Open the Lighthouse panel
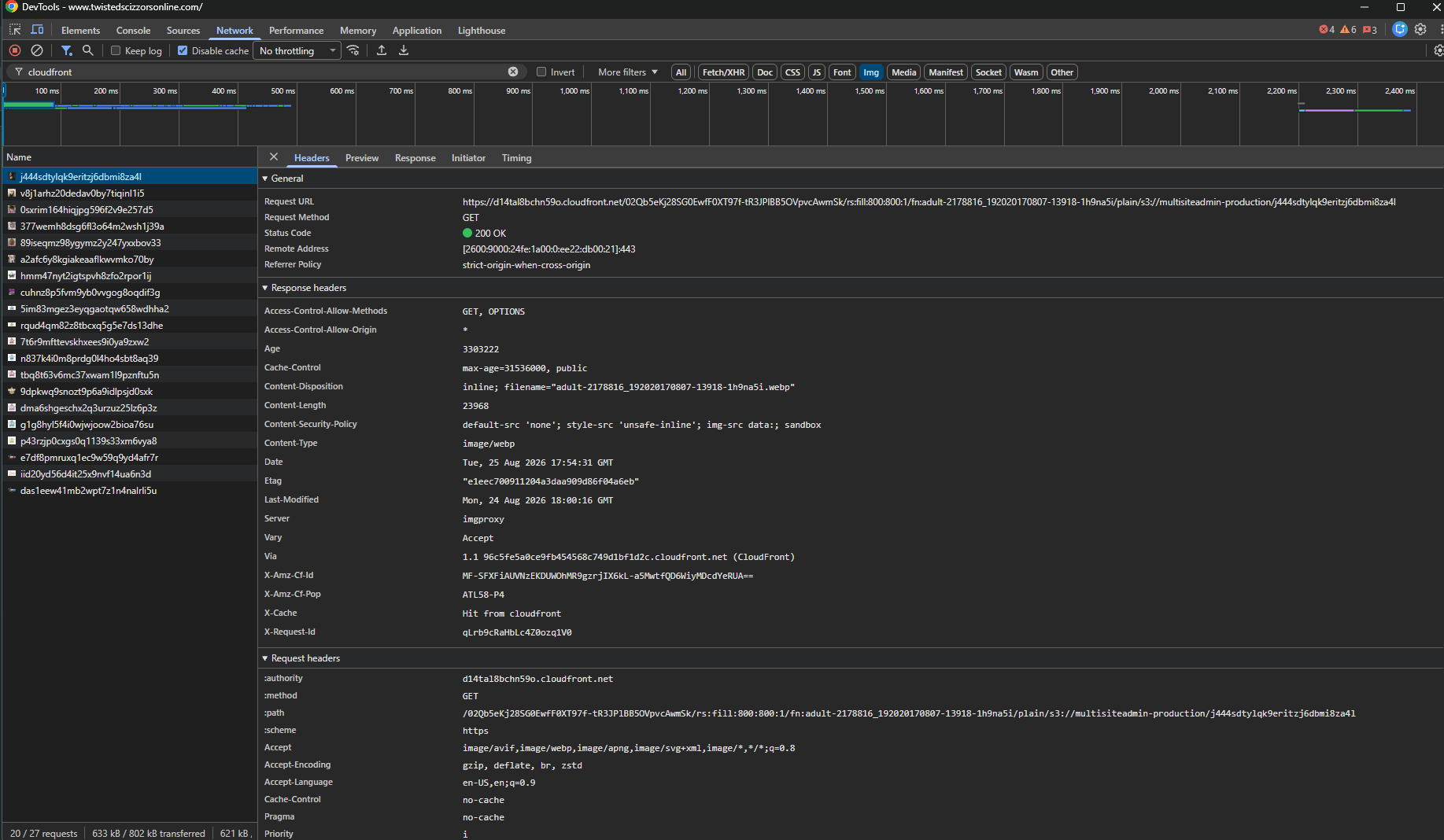The height and width of the screenshot is (840, 1444). point(482,31)
